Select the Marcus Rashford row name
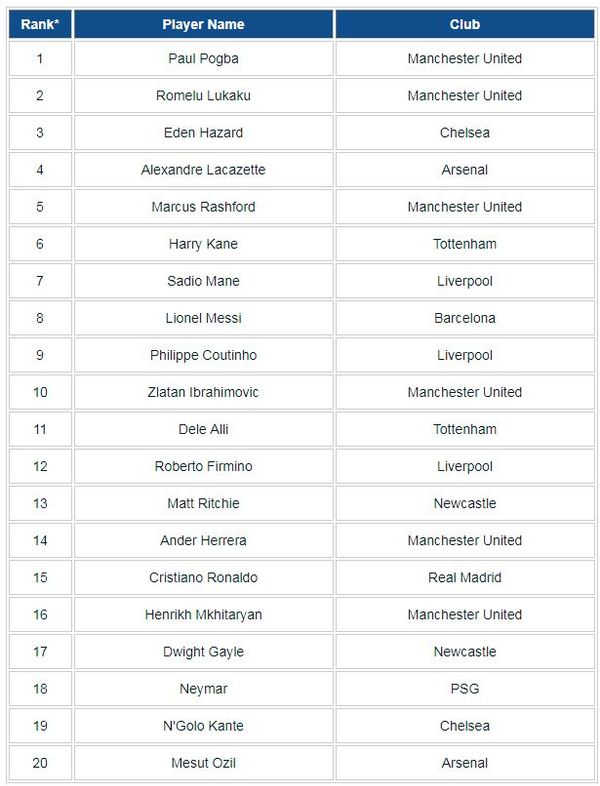The height and width of the screenshot is (786, 600). click(204, 207)
